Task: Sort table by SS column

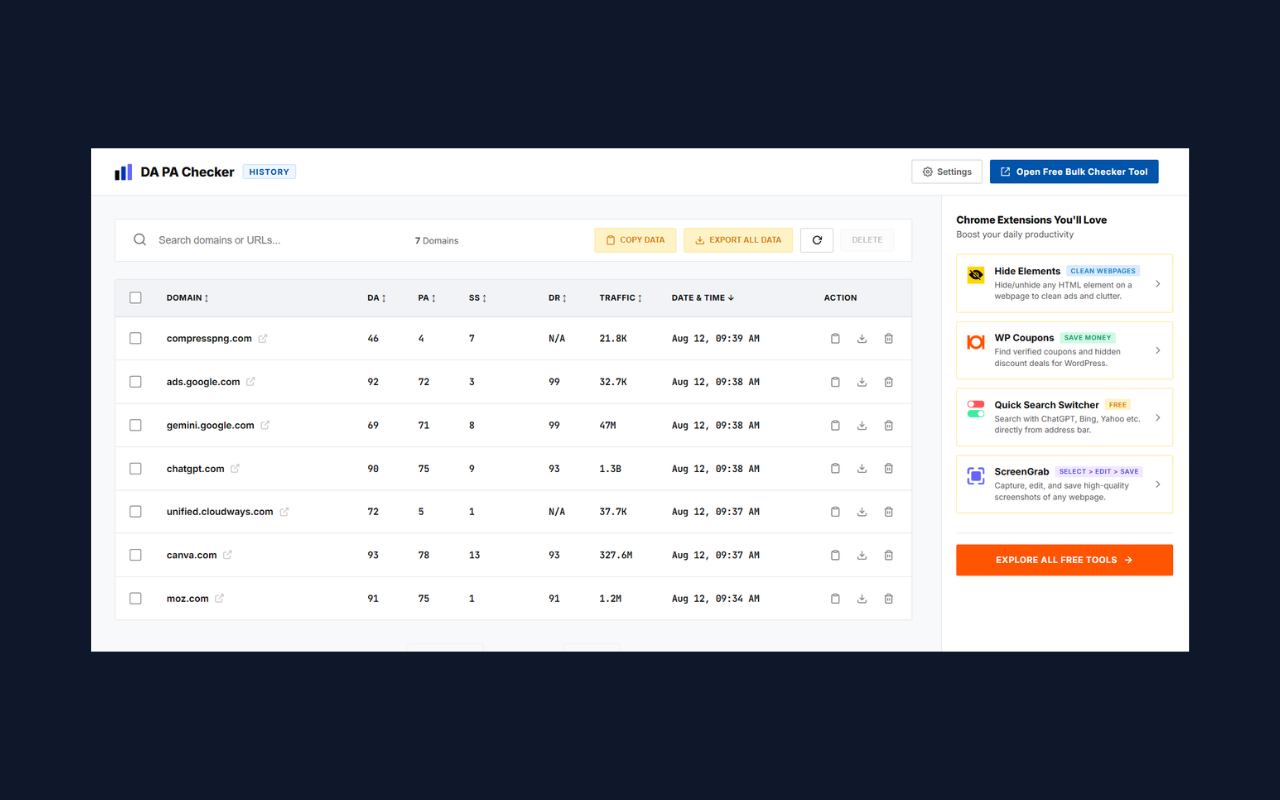Action: [x=478, y=298]
